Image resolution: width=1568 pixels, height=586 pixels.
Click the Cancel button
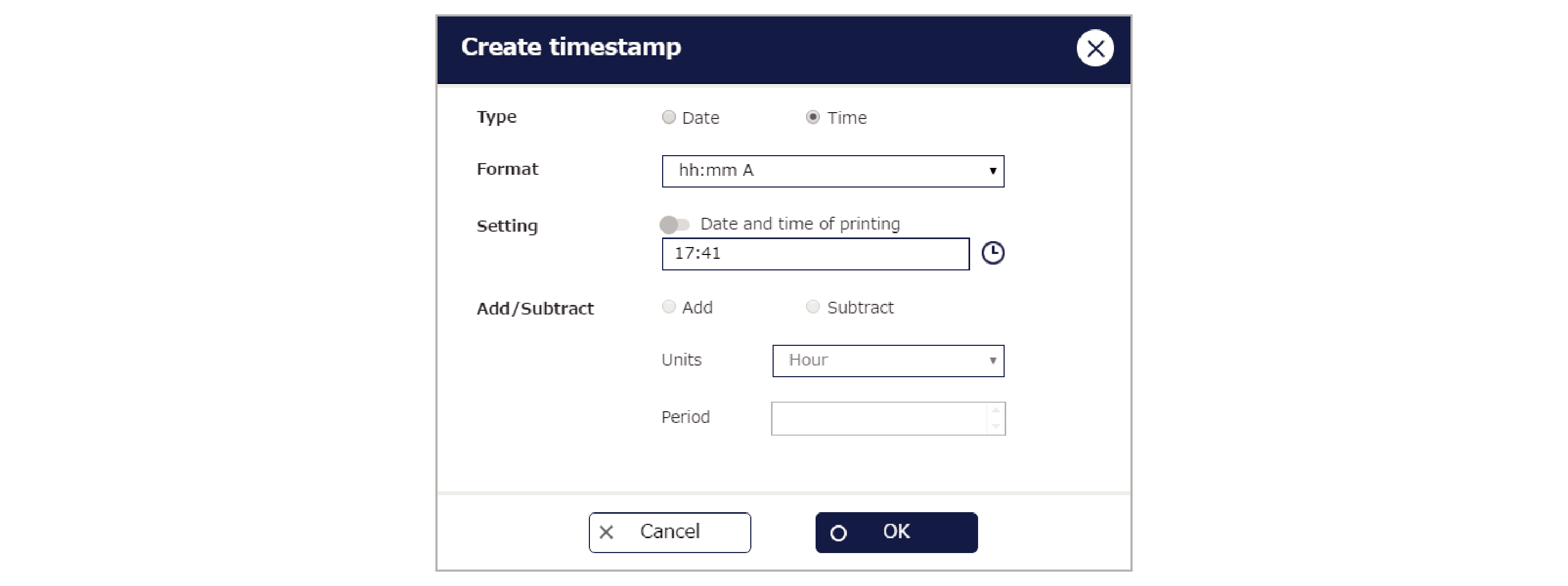click(x=665, y=531)
